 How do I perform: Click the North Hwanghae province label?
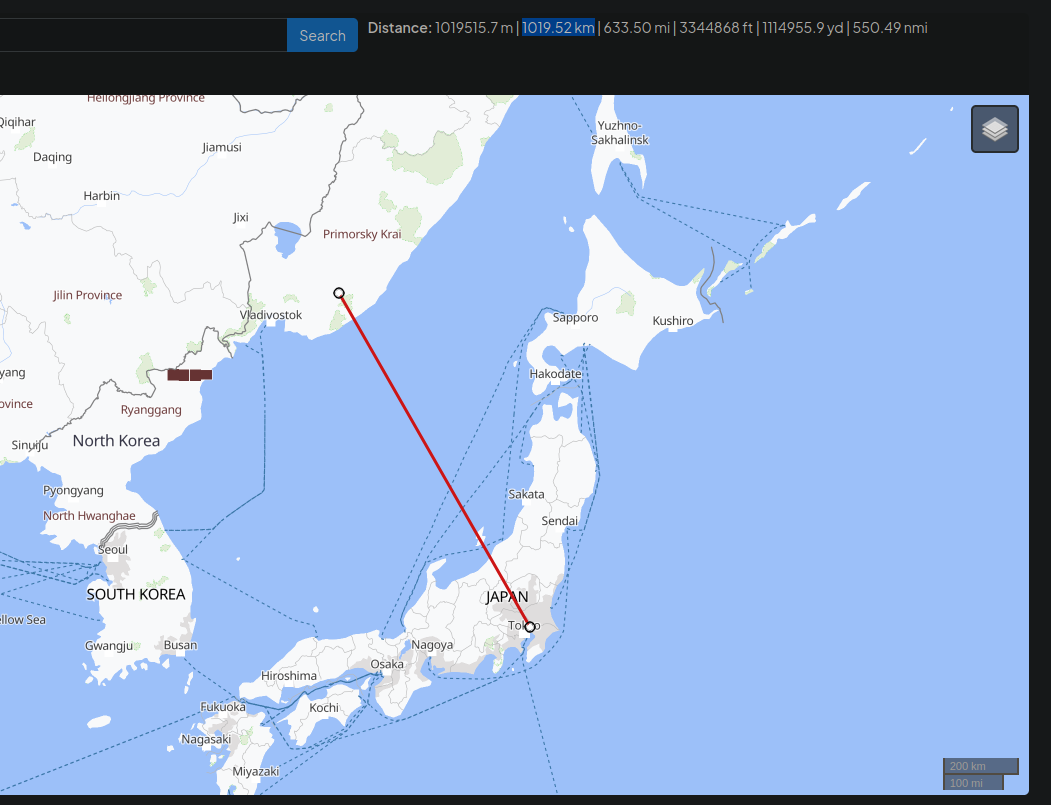[x=89, y=516]
